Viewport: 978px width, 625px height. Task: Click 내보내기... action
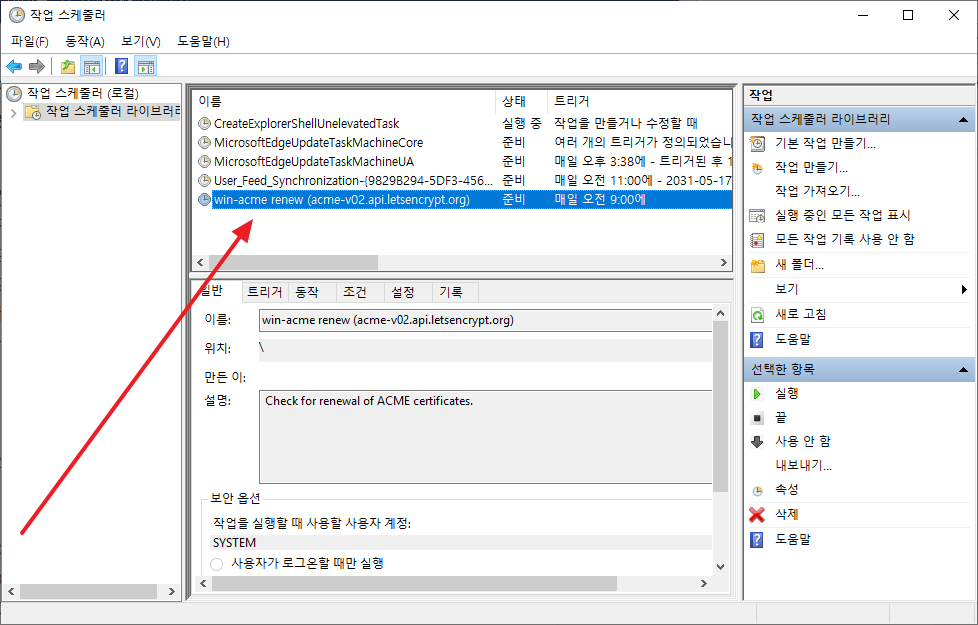tap(803, 466)
